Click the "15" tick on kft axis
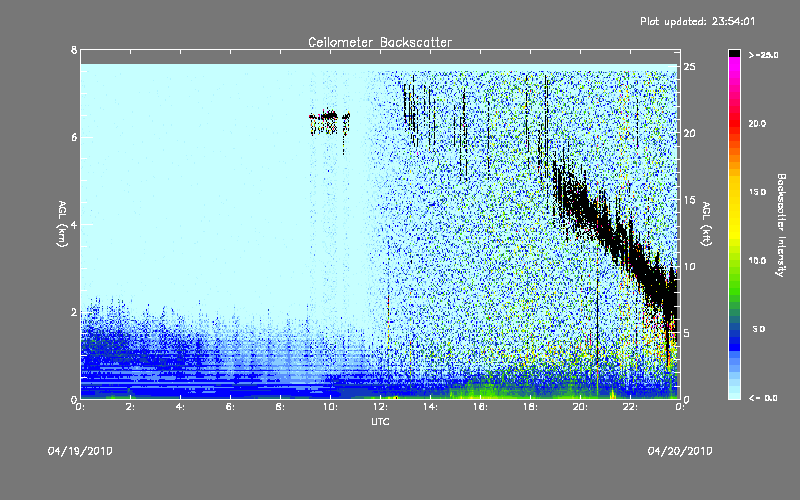Image resolution: width=800 pixels, height=500 pixels. [690, 200]
